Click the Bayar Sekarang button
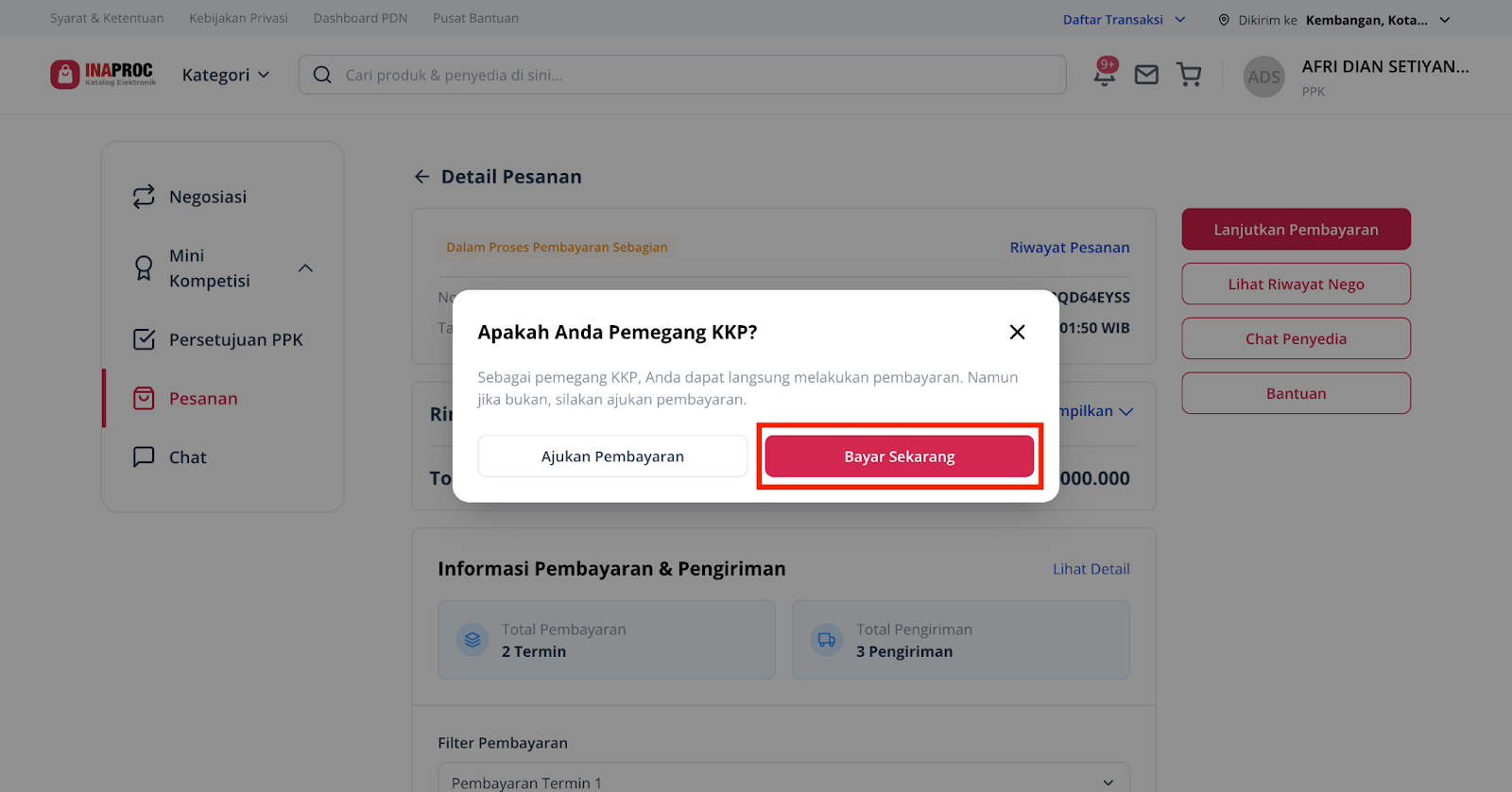1512x792 pixels. [x=900, y=456]
